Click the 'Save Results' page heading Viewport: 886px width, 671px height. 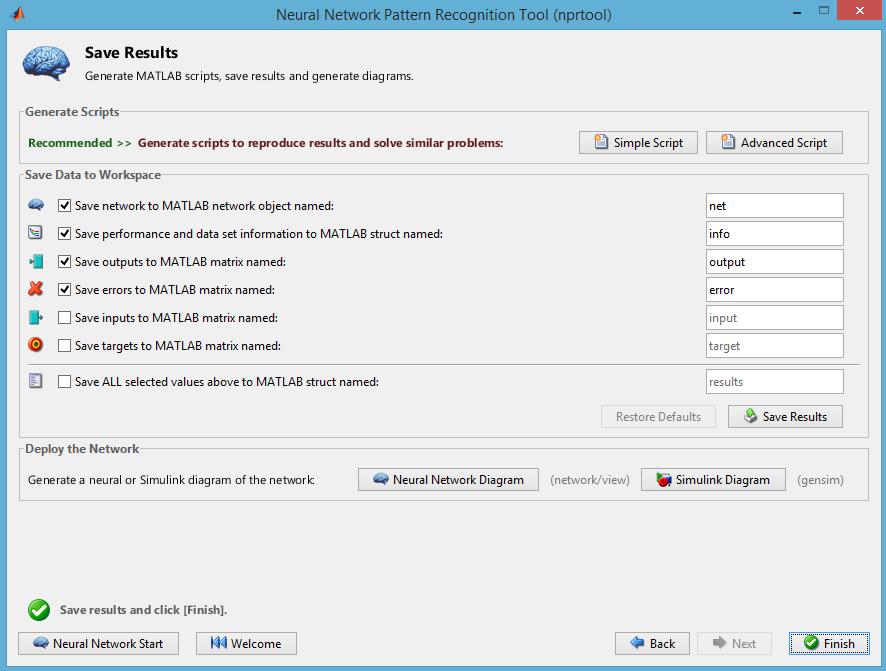132,53
